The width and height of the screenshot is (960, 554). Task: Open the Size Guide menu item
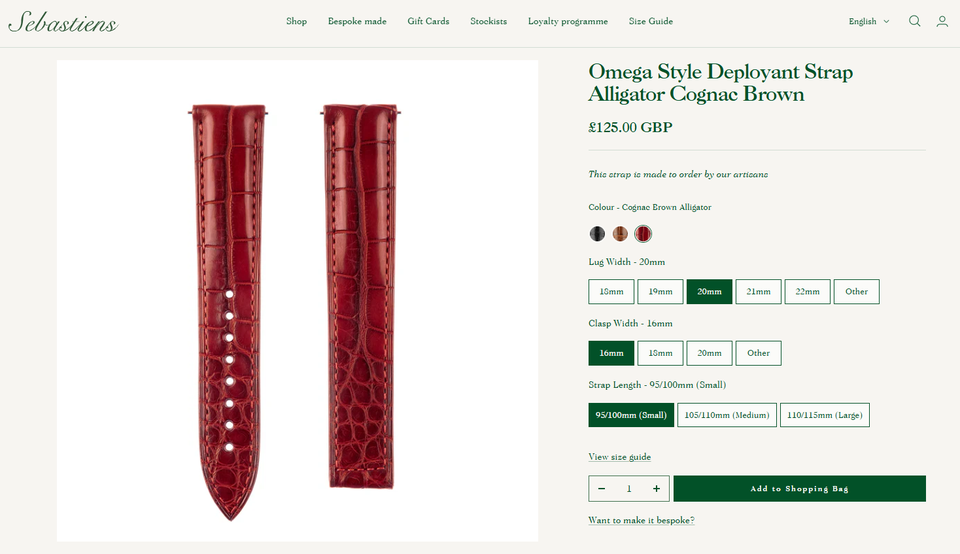(650, 21)
